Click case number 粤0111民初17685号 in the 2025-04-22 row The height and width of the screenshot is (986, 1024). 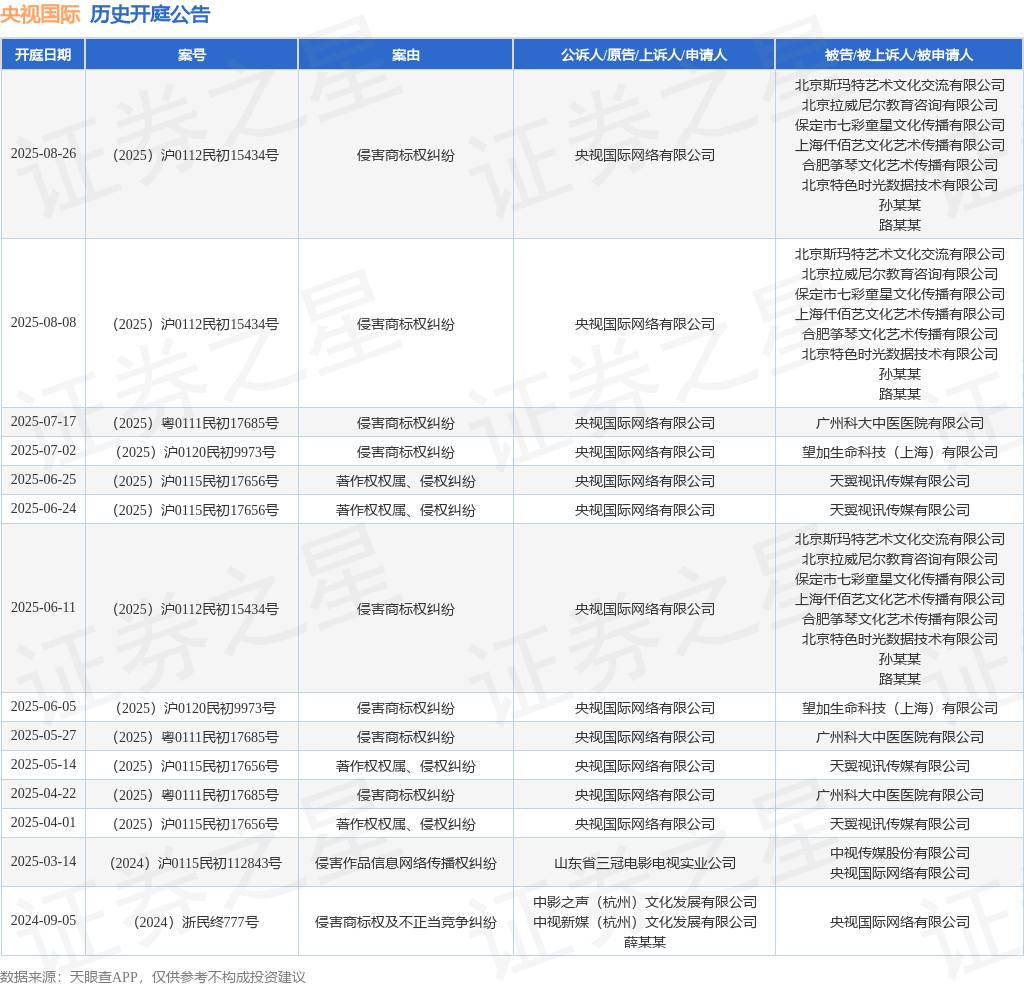point(195,795)
